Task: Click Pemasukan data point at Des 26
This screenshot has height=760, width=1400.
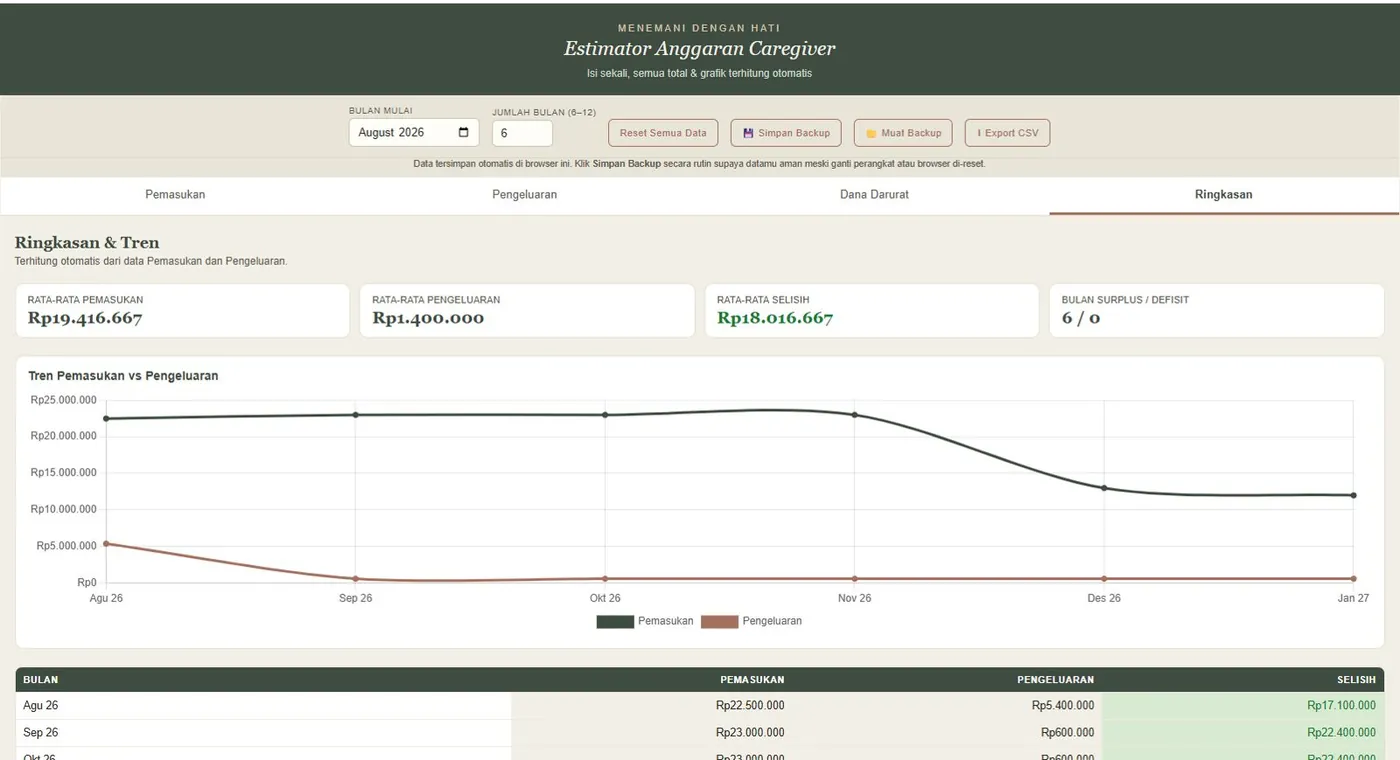Action: (x=1104, y=488)
